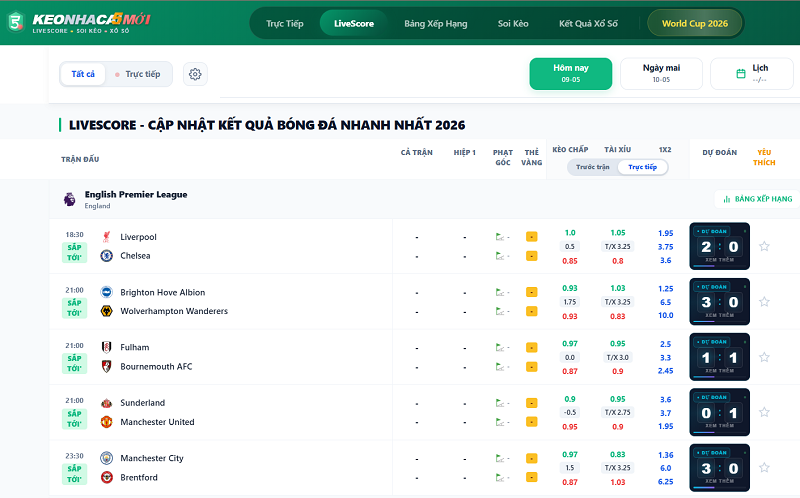Click the Fulham club crest
Screen dimensions: 800x498
[x=107, y=347]
